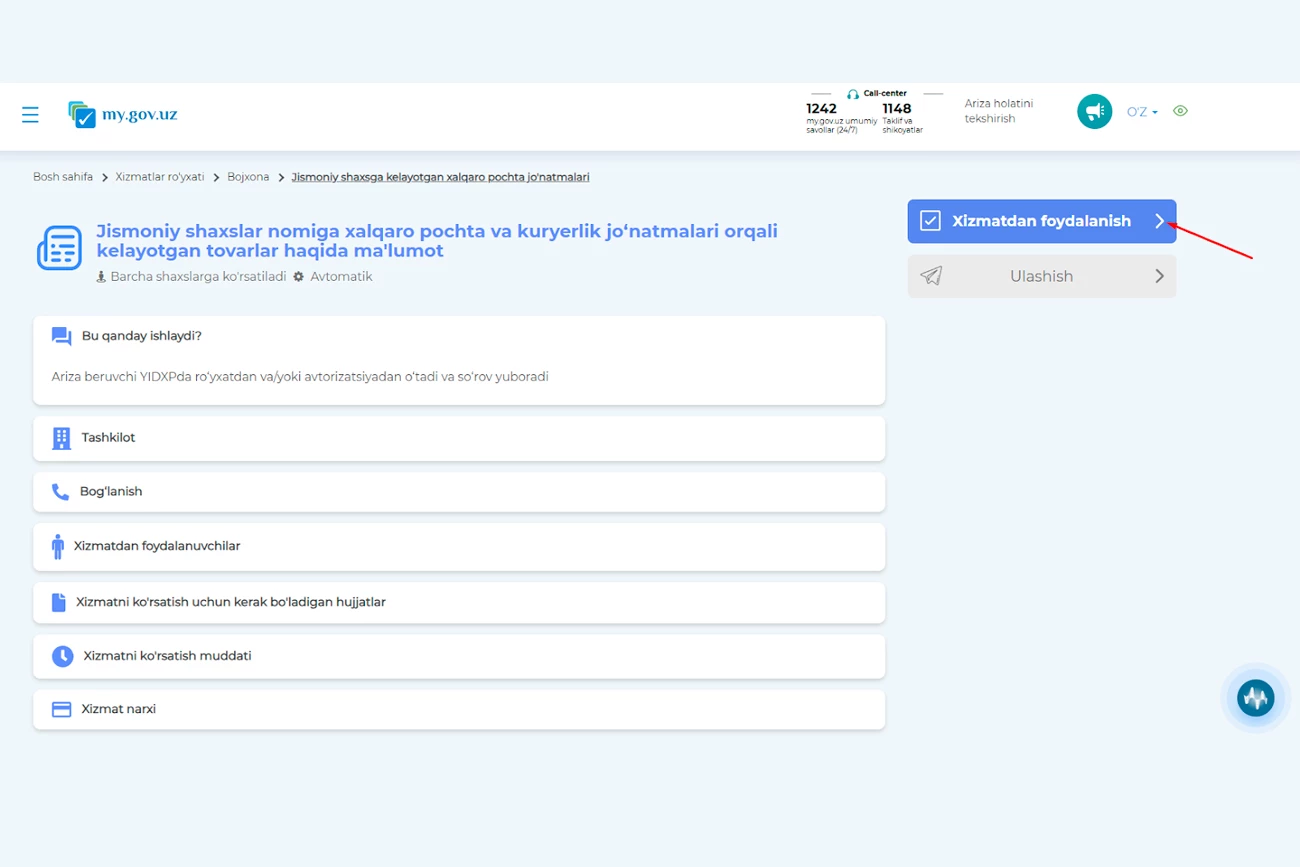
Task: Click Ariza holatini tekshirish link
Action: [999, 111]
